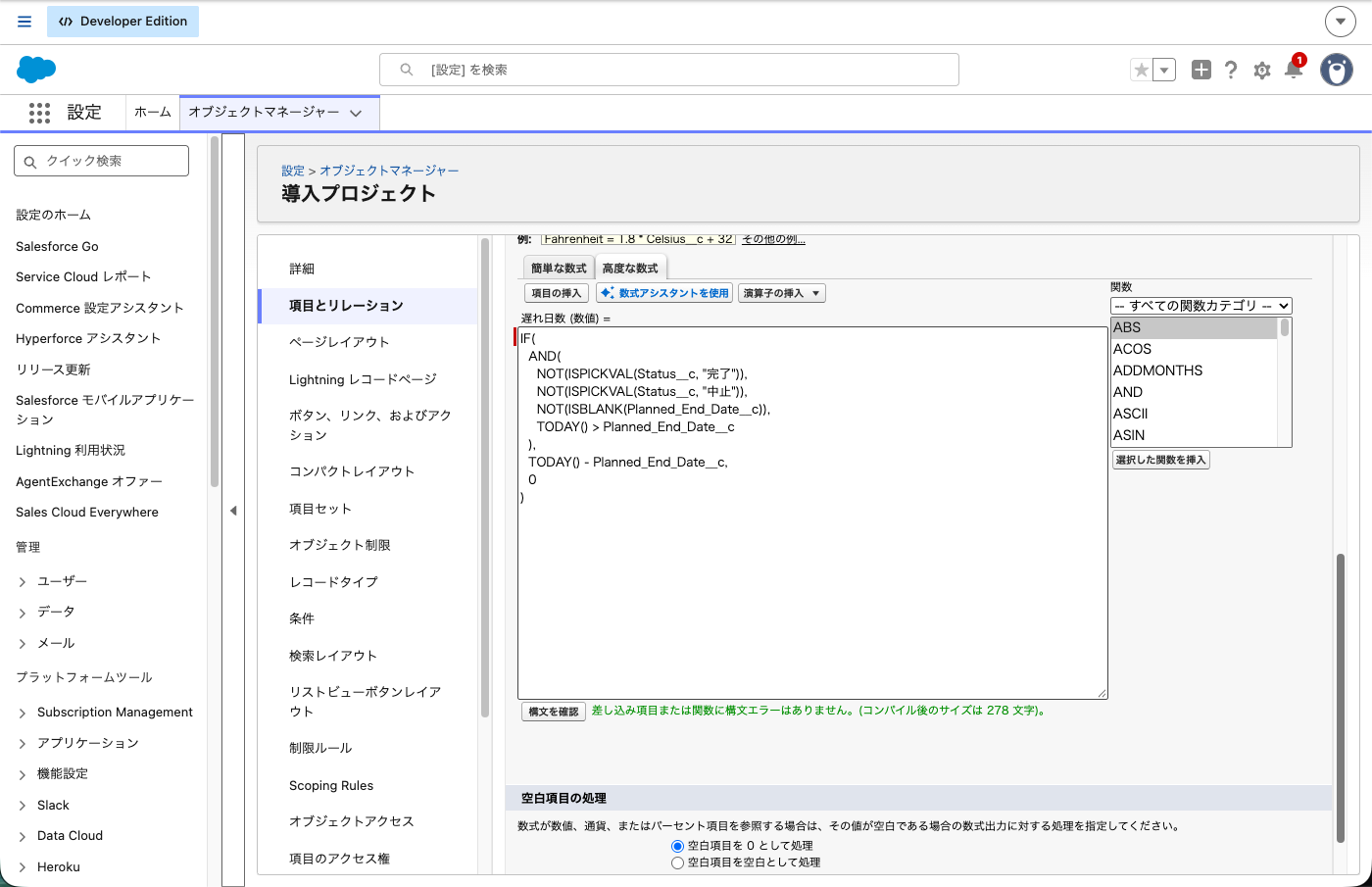Expand the アプリケーション section
Image resolution: width=1372 pixels, height=887 pixels.
pyautogui.click(x=23, y=743)
